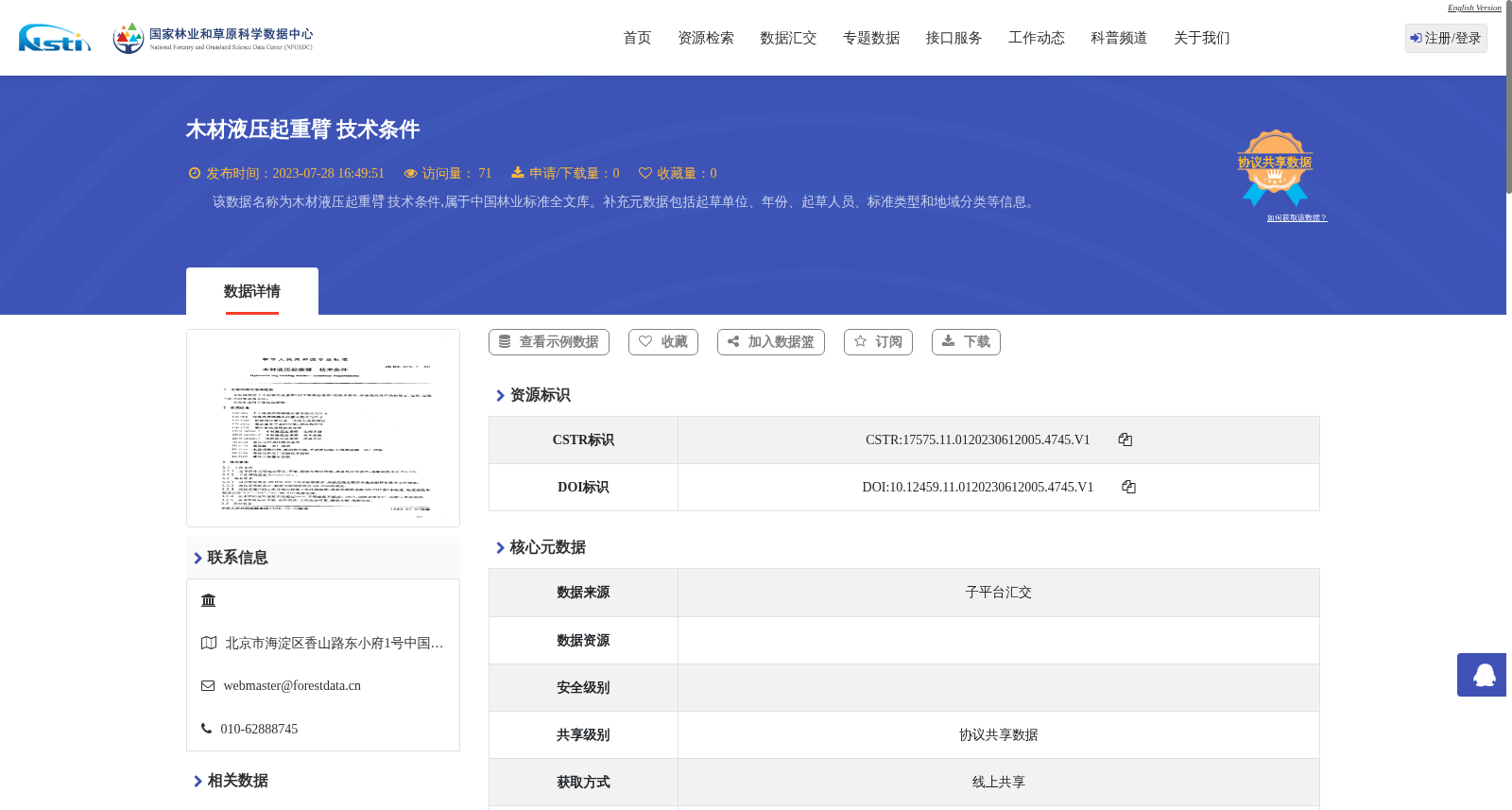
Task: Expand the 资源标识 section chevron
Action: point(500,396)
